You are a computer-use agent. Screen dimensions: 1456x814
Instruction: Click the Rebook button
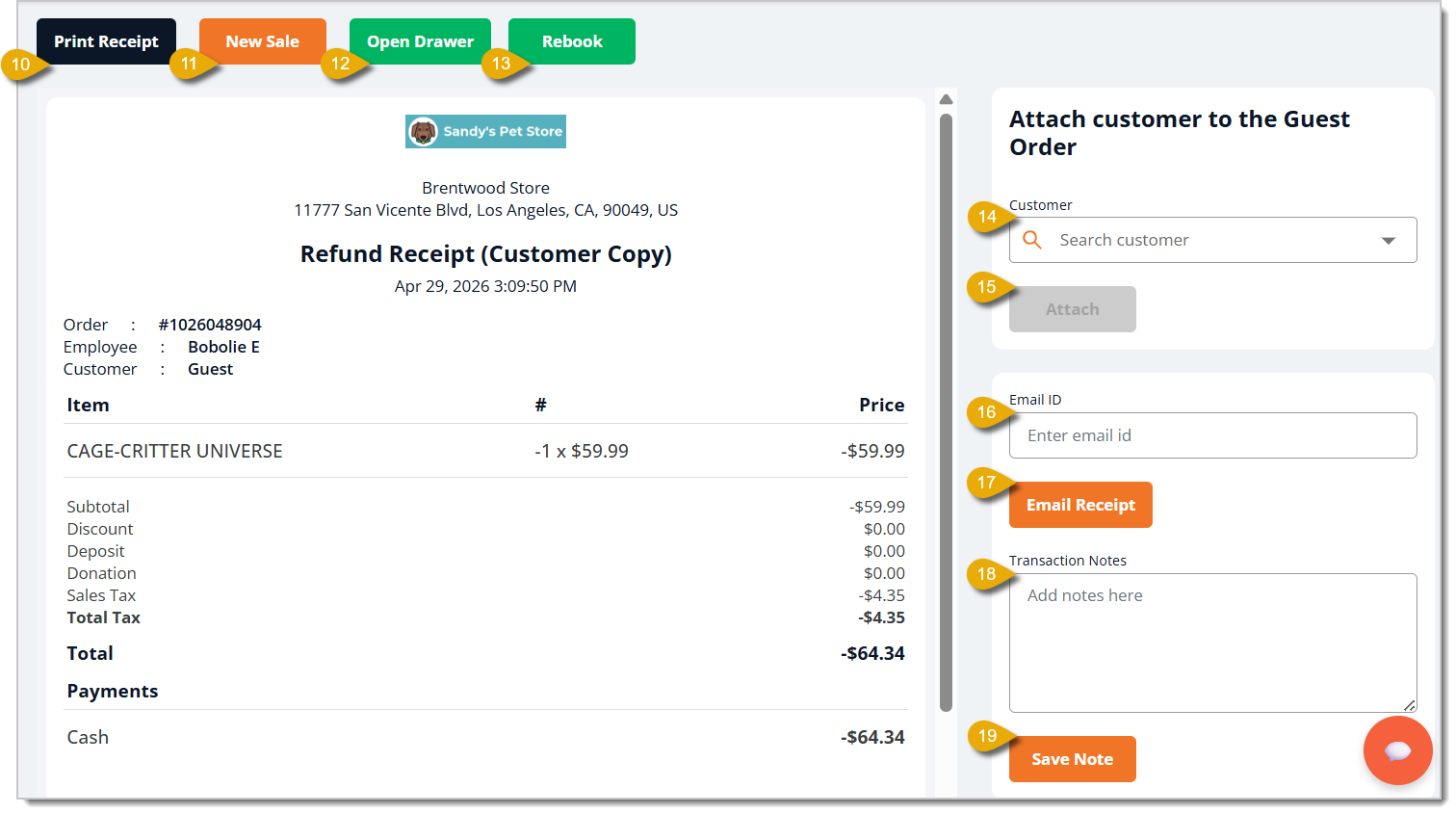tap(572, 41)
